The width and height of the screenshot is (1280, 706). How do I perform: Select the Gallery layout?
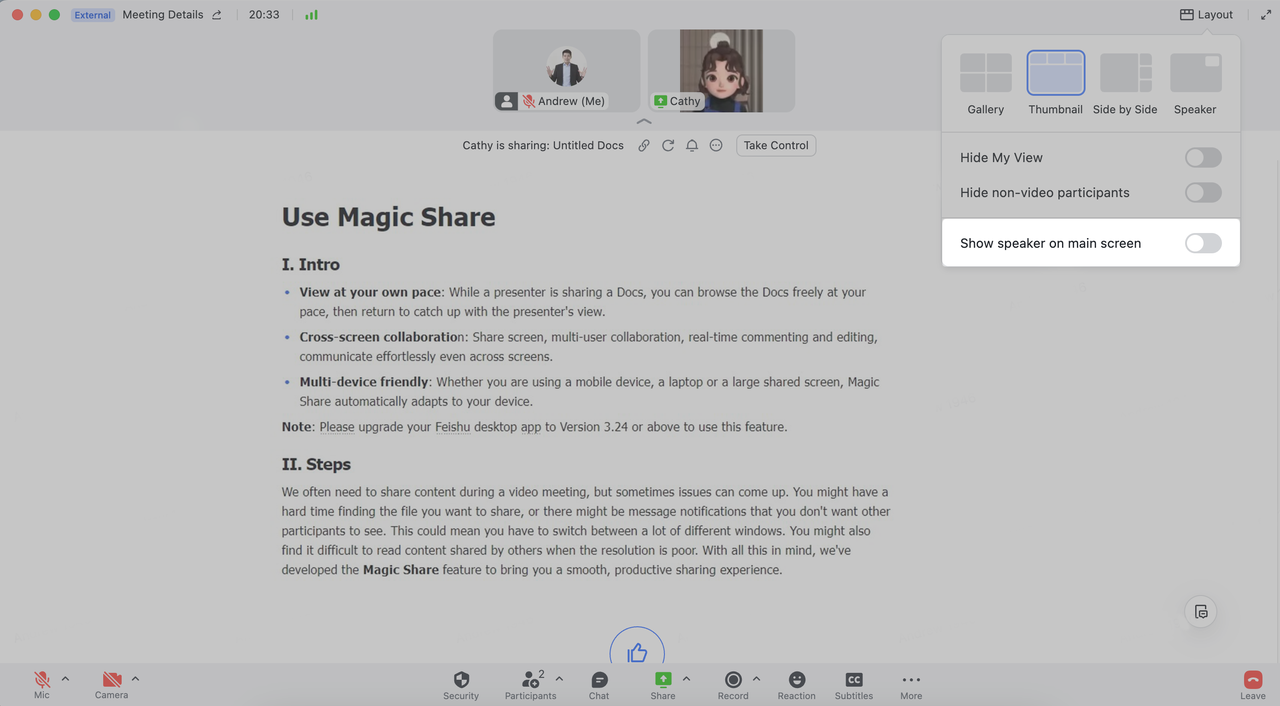[986, 74]
